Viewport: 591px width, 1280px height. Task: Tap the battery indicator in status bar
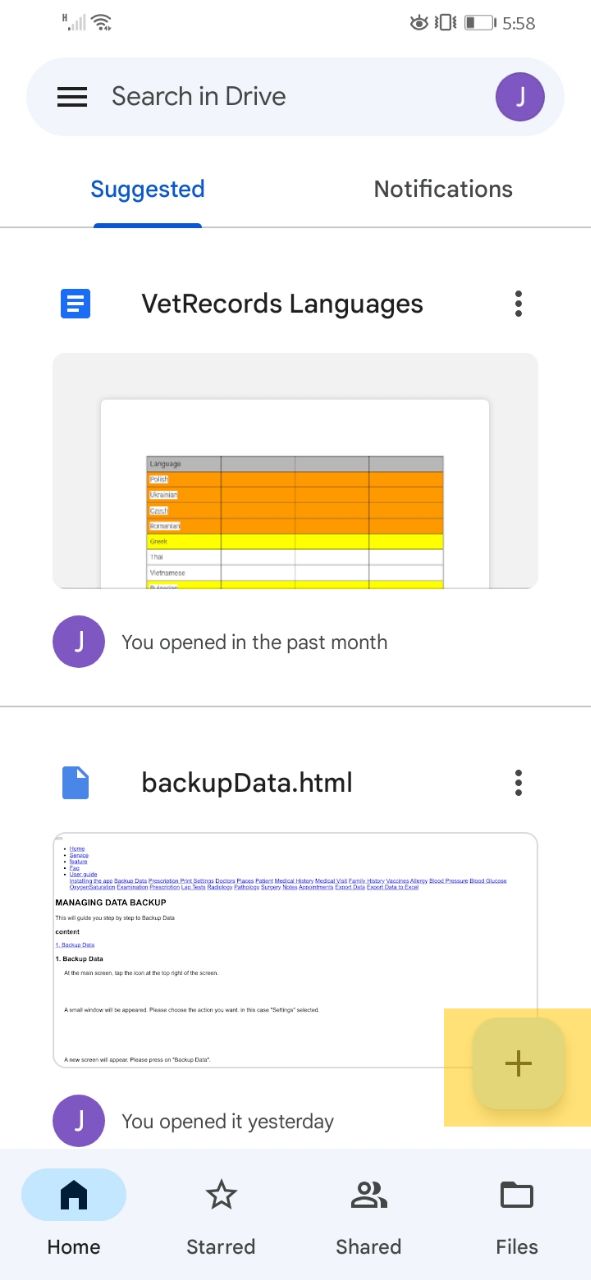[478, 22]
